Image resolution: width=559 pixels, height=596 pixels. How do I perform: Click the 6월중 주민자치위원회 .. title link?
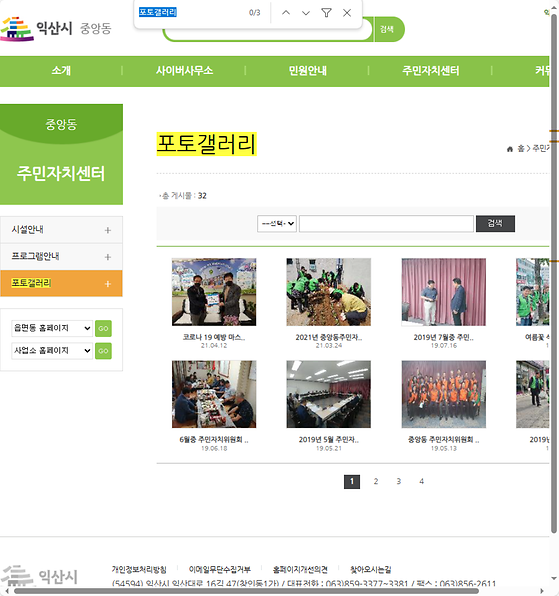coord(214,440)
